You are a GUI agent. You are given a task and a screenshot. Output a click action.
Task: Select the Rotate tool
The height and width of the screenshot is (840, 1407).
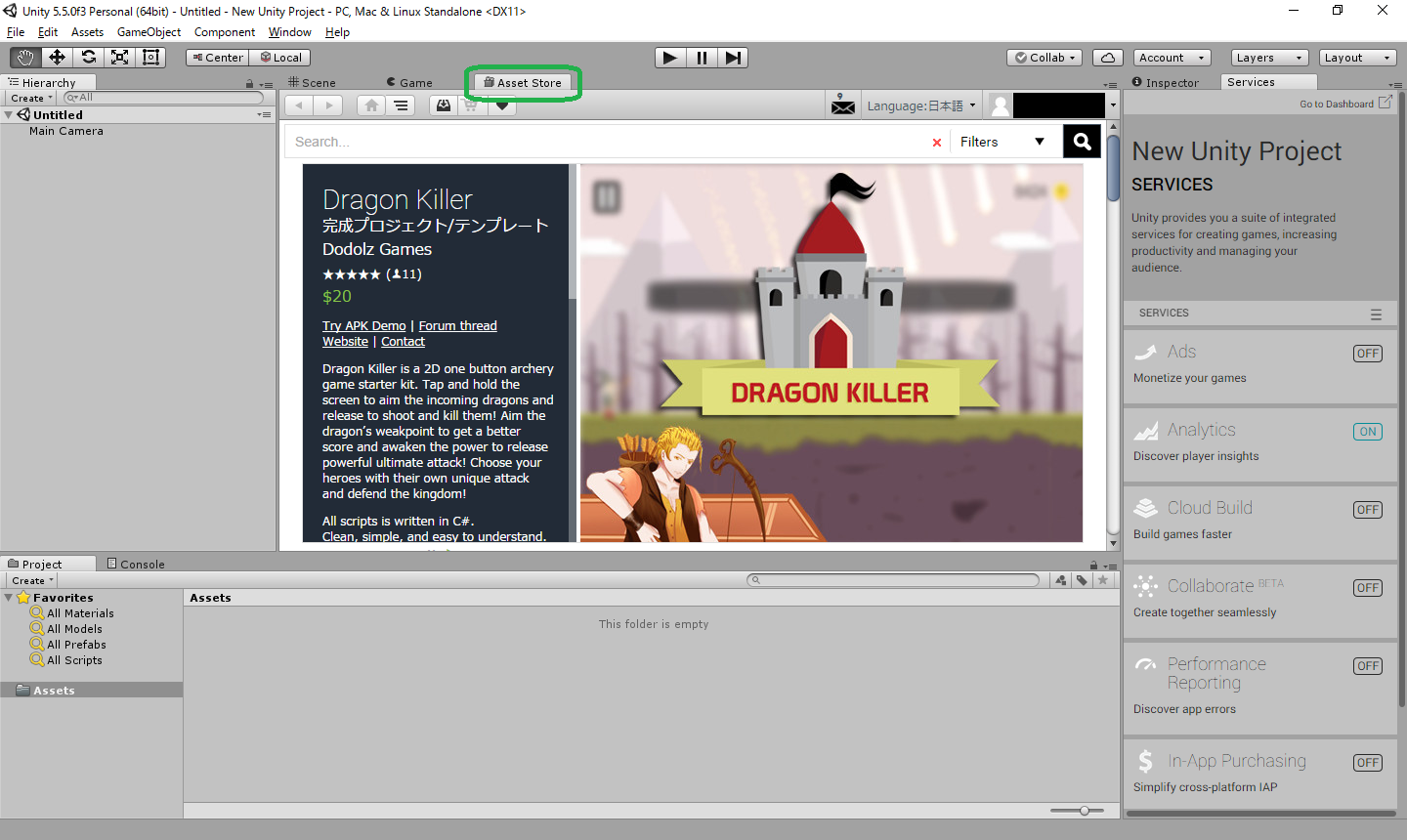pos(88,58)
